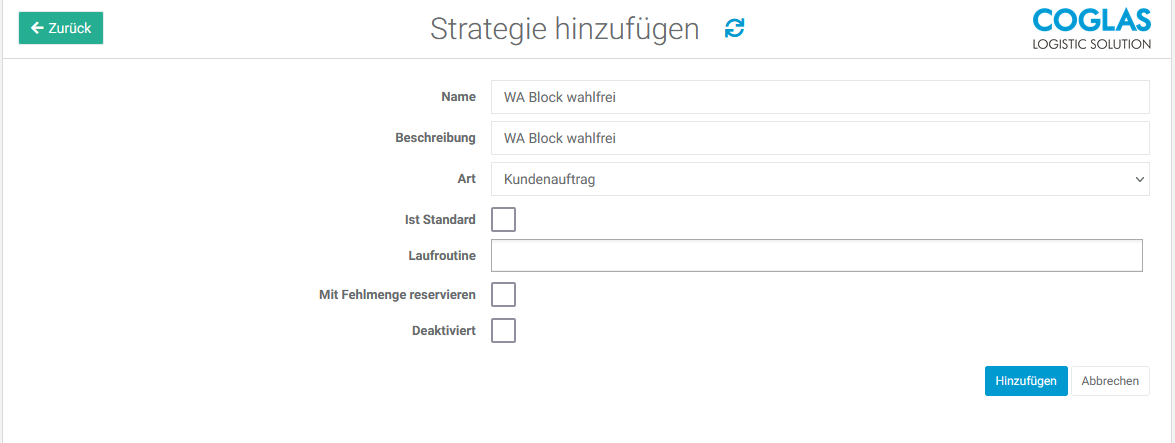Open the Art dropdown showing Kundenauftrag

[820, 179]
